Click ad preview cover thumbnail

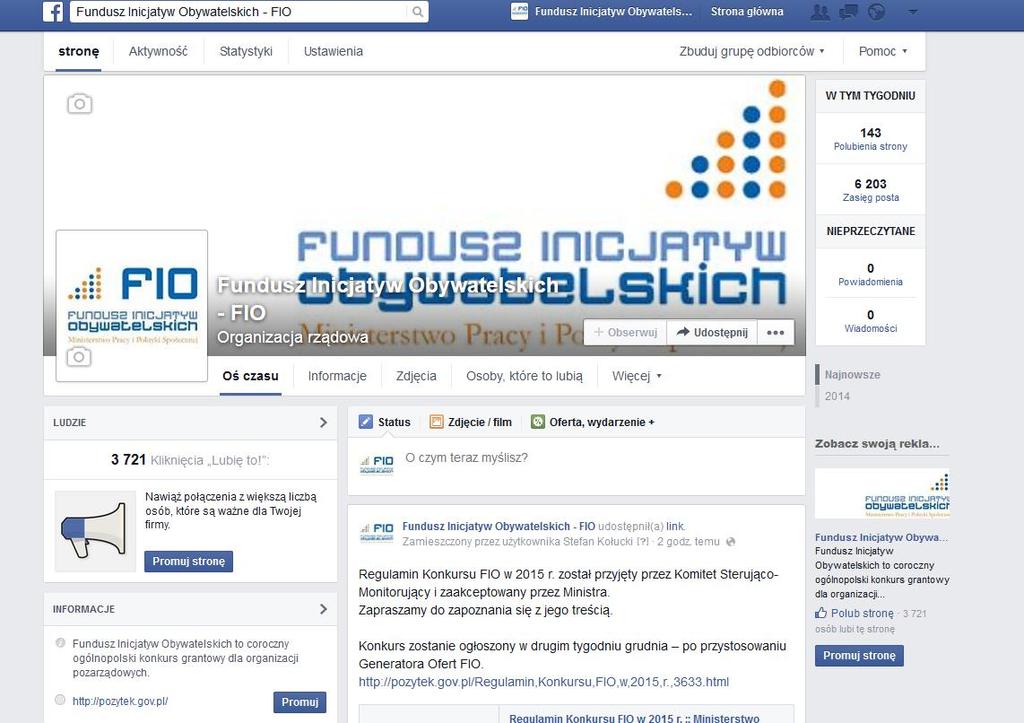882,493
